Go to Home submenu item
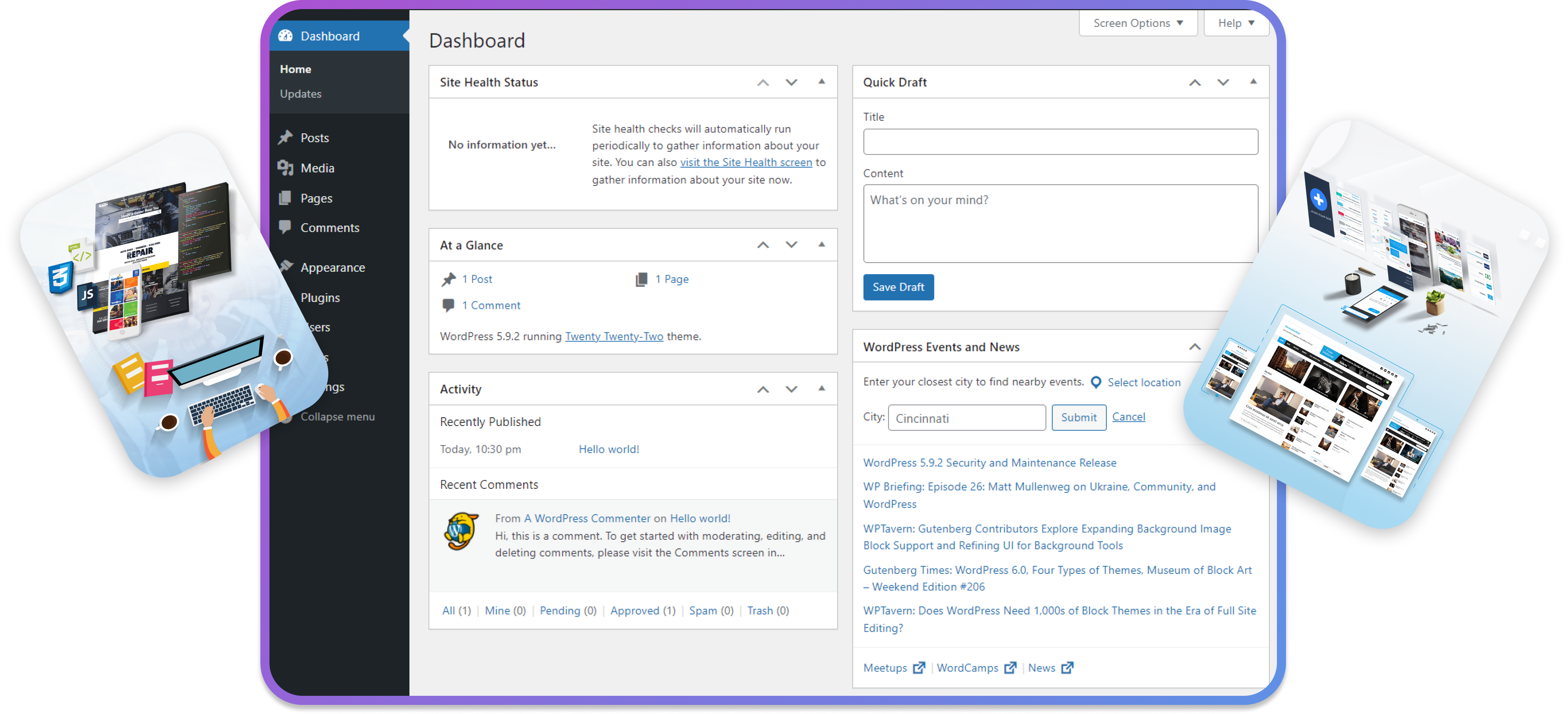The width and height of the screenshot is (1568, 714). coord(296,69)
